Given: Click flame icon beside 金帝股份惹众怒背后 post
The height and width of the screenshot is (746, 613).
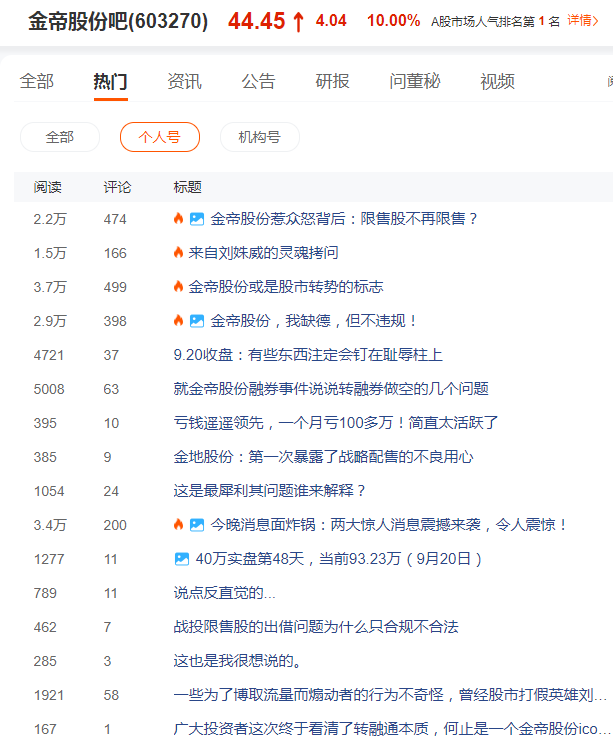Looking at the screenshot, I should click(178, 219).
